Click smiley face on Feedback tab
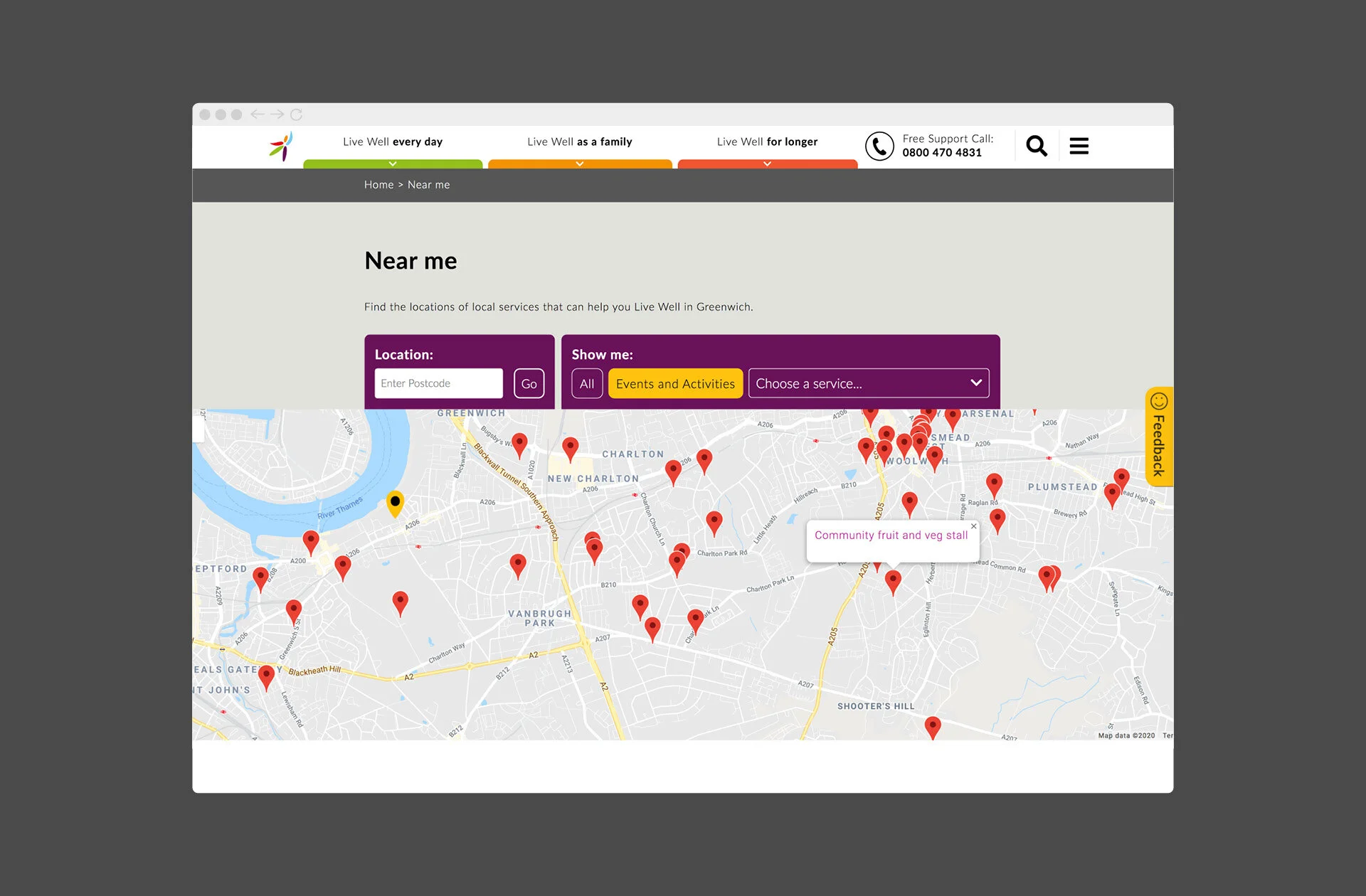Image resolution: width=1366 pixels, height=896 pixels. coord(1159,400)
